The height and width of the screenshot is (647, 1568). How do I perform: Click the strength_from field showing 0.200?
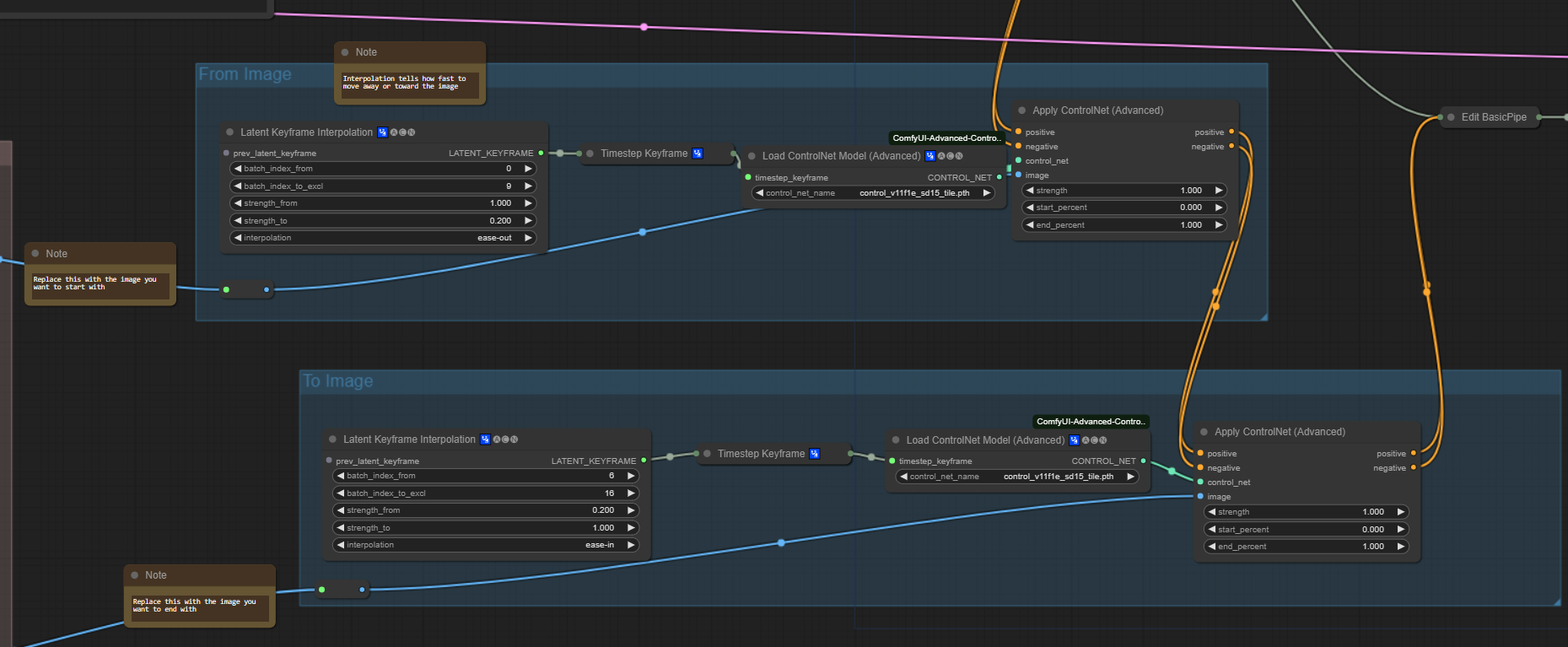point(486,510)
